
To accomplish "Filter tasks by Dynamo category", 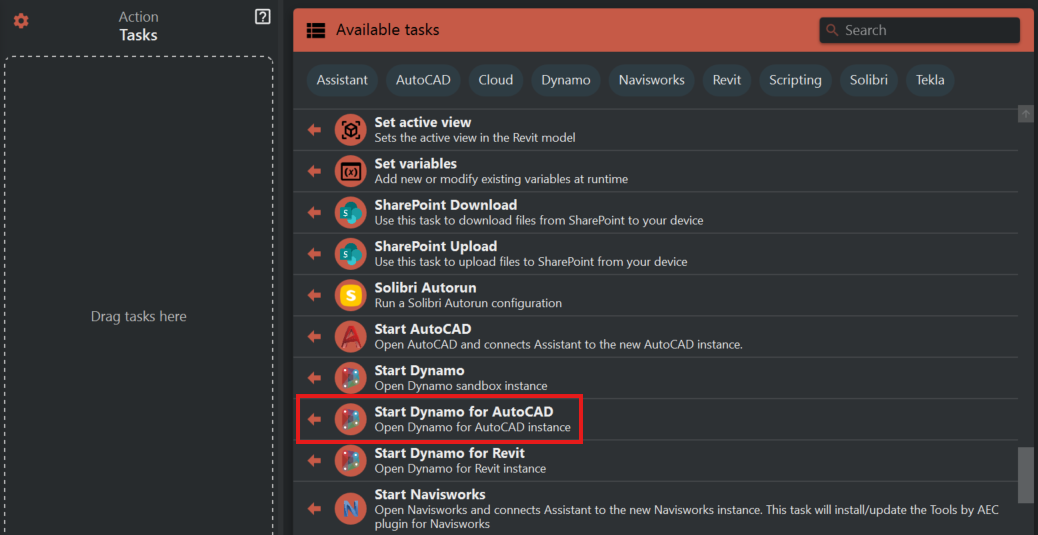I will click(565, 80).
